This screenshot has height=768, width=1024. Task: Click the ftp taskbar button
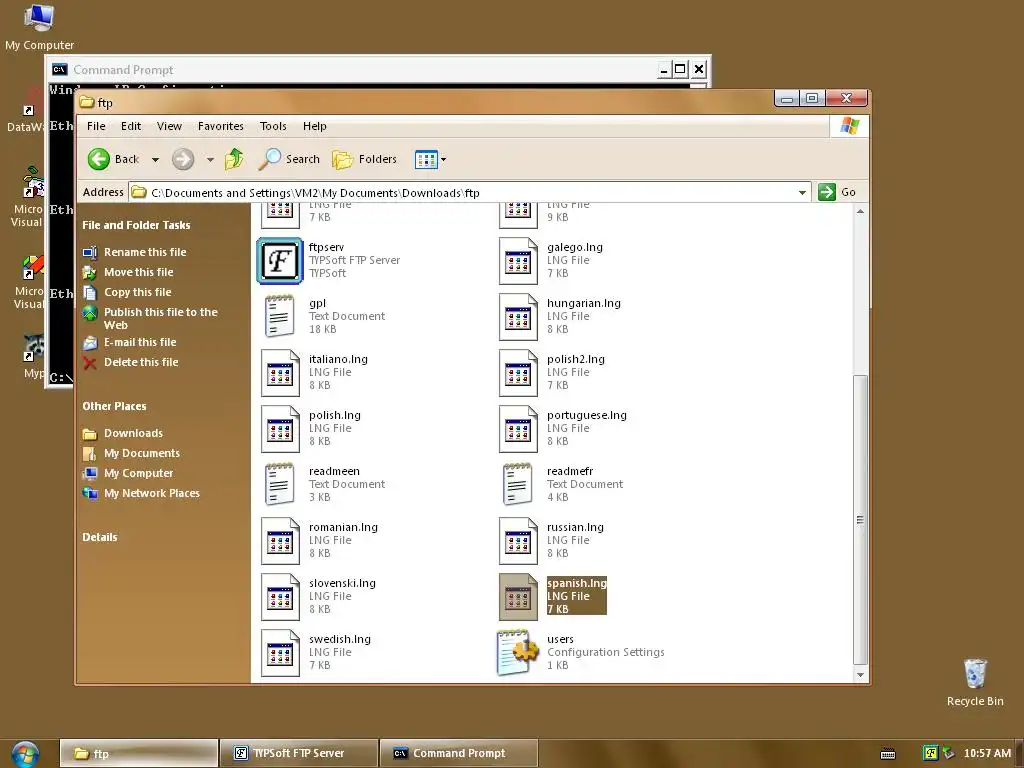point(139,754)
